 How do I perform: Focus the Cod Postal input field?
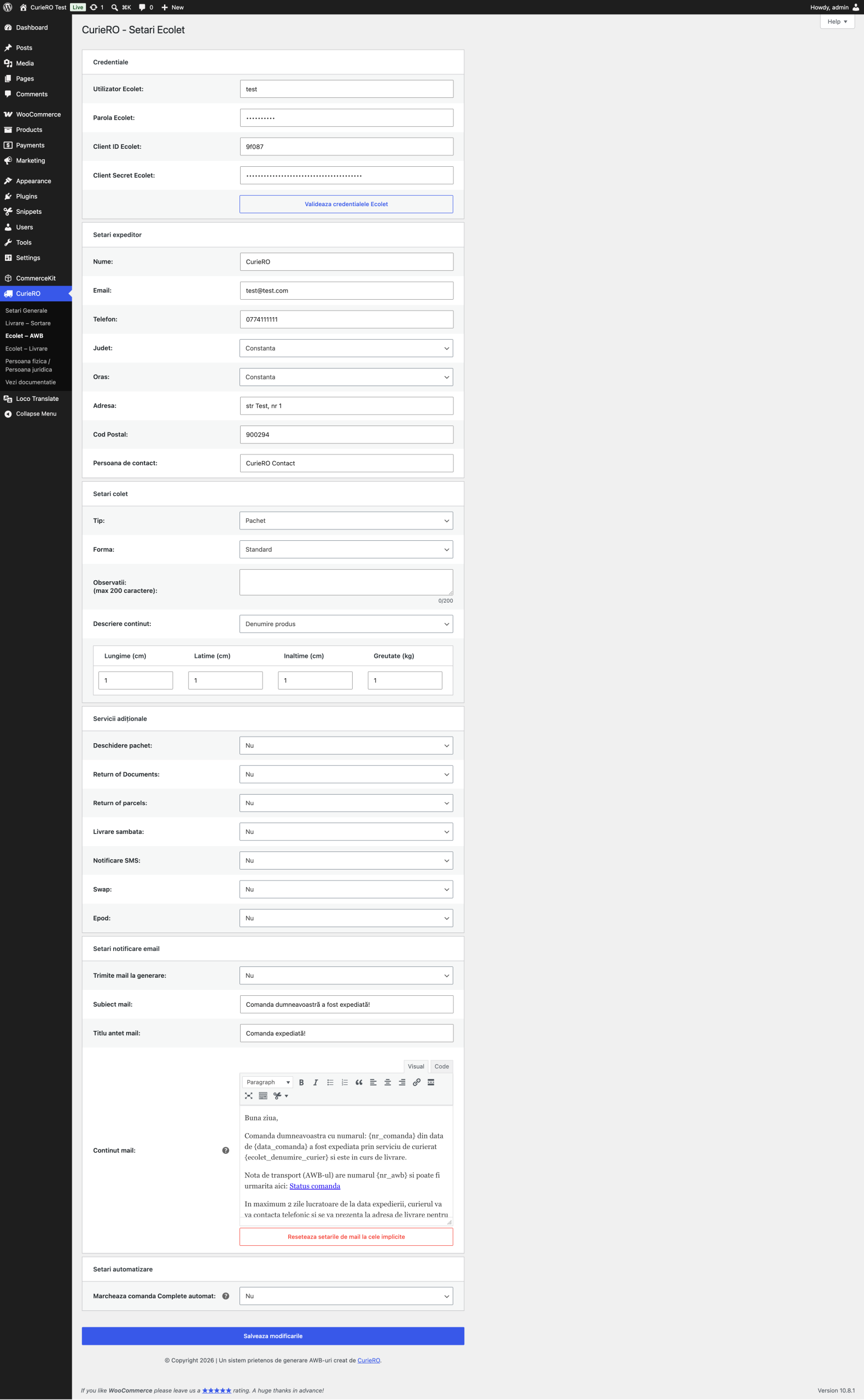(346, 435)
